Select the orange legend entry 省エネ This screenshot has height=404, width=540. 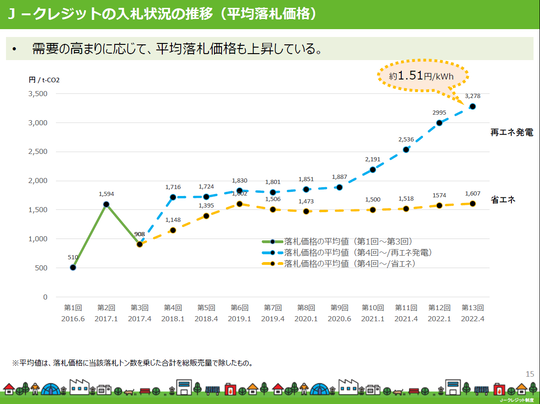[x=339, y=263]
